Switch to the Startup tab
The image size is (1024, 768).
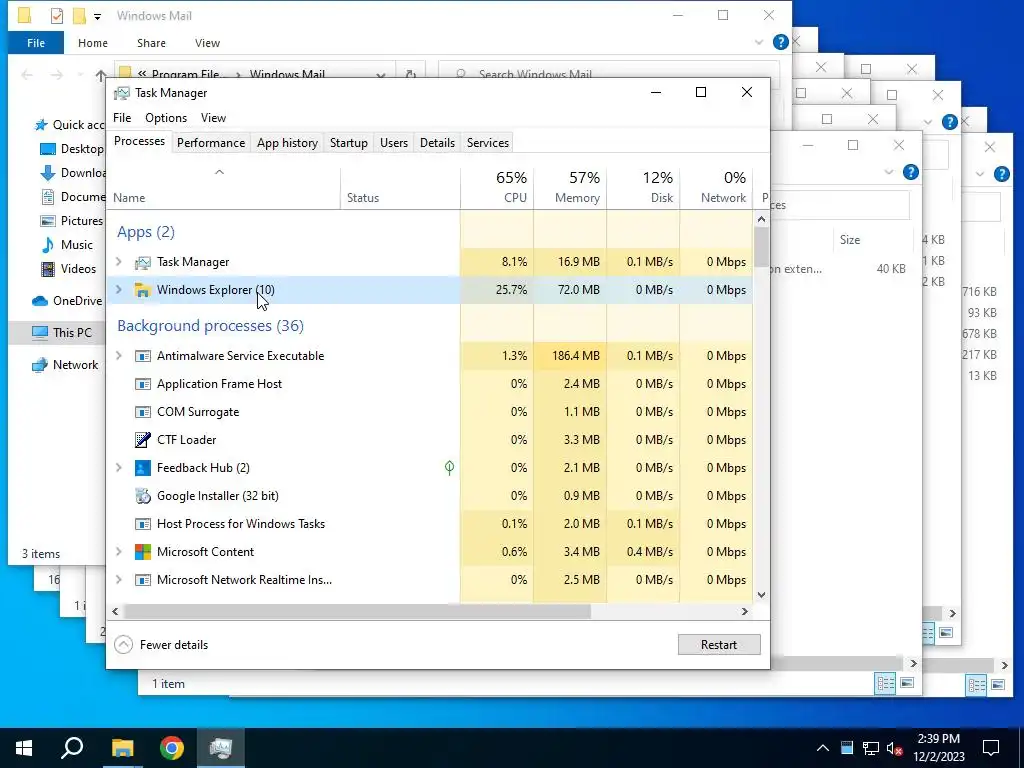(349, 143)
